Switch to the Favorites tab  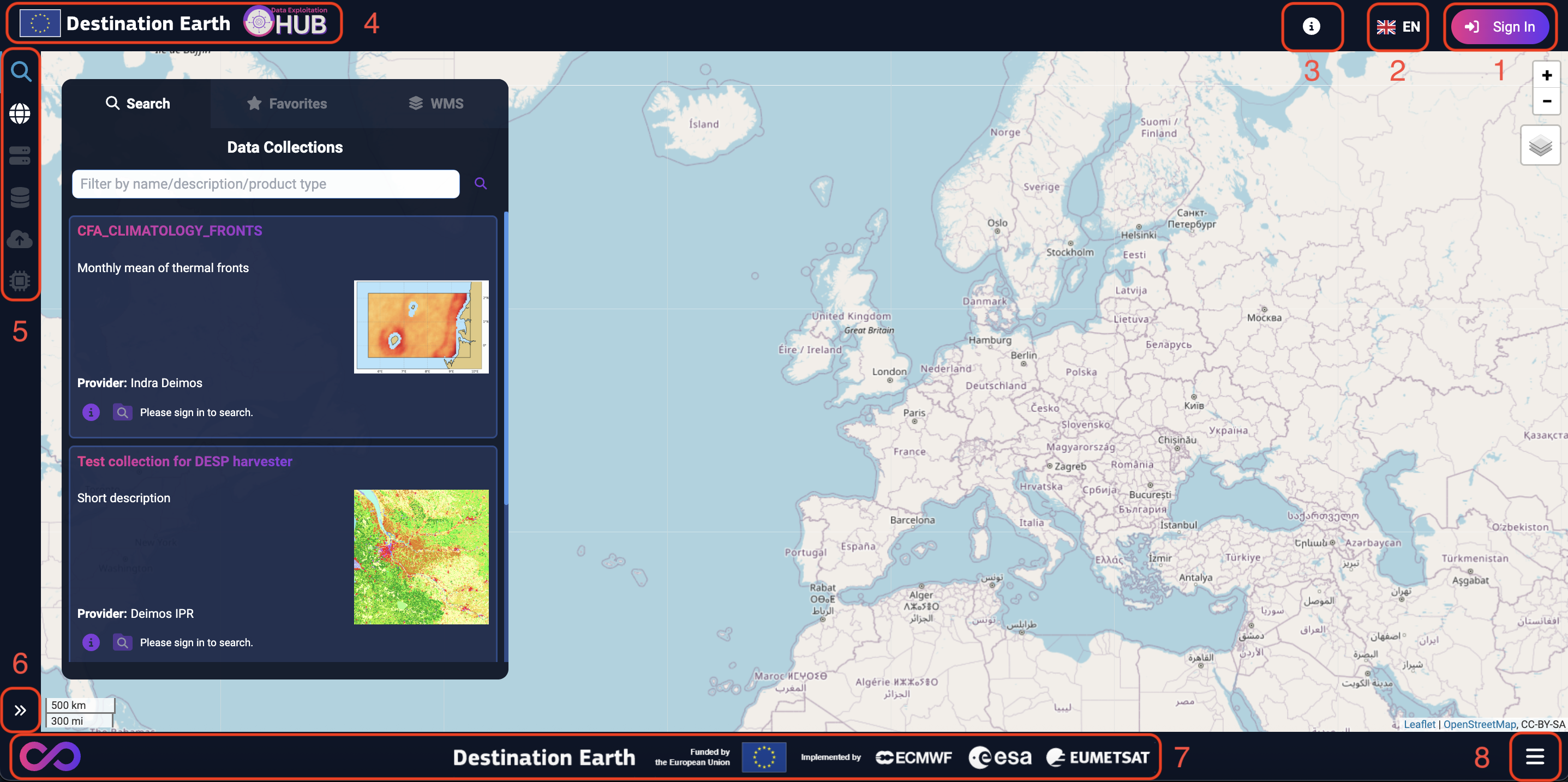click(286, 104)
